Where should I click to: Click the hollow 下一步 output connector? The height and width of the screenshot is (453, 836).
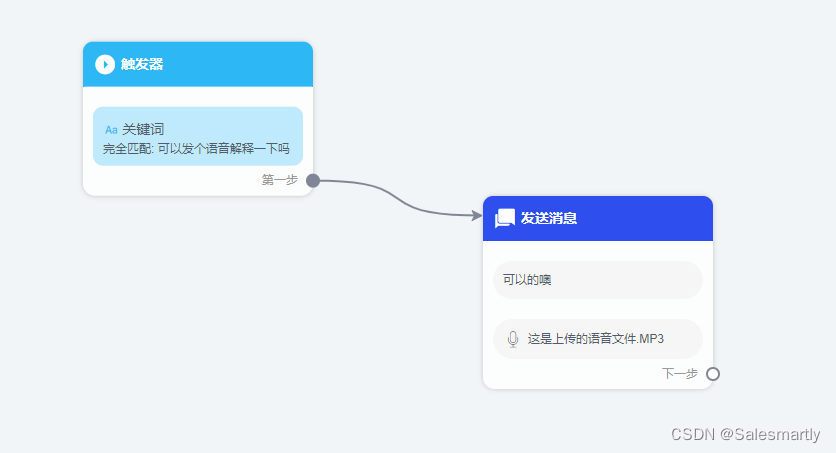tap(713, 374)
